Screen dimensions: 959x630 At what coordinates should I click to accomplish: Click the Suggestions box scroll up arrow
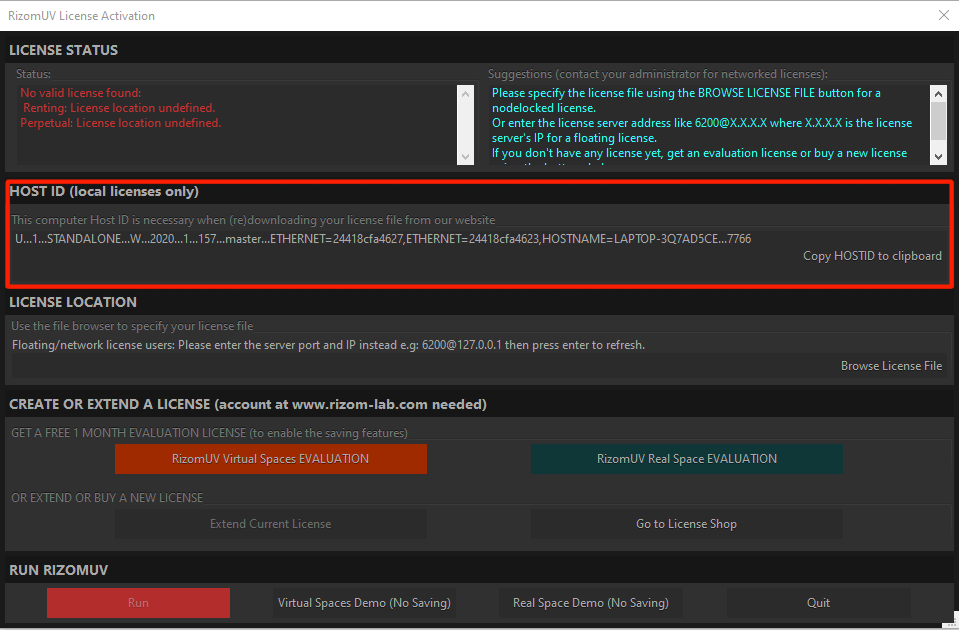(x=938, y=94)
